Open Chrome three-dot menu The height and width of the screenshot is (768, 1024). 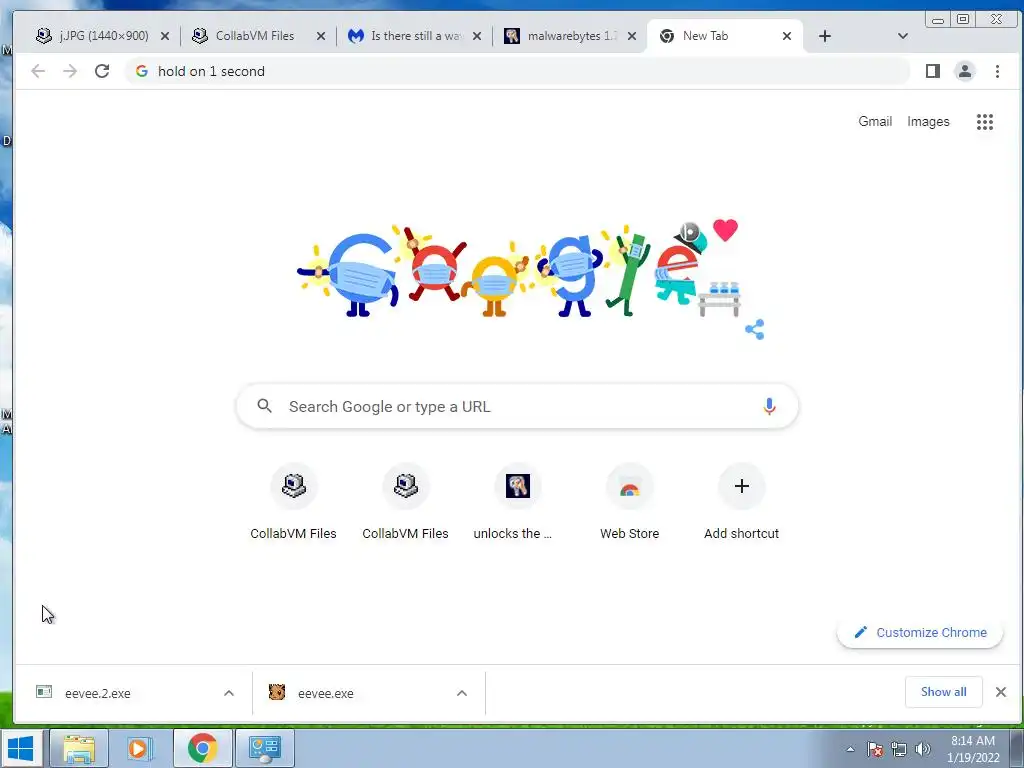997,71
